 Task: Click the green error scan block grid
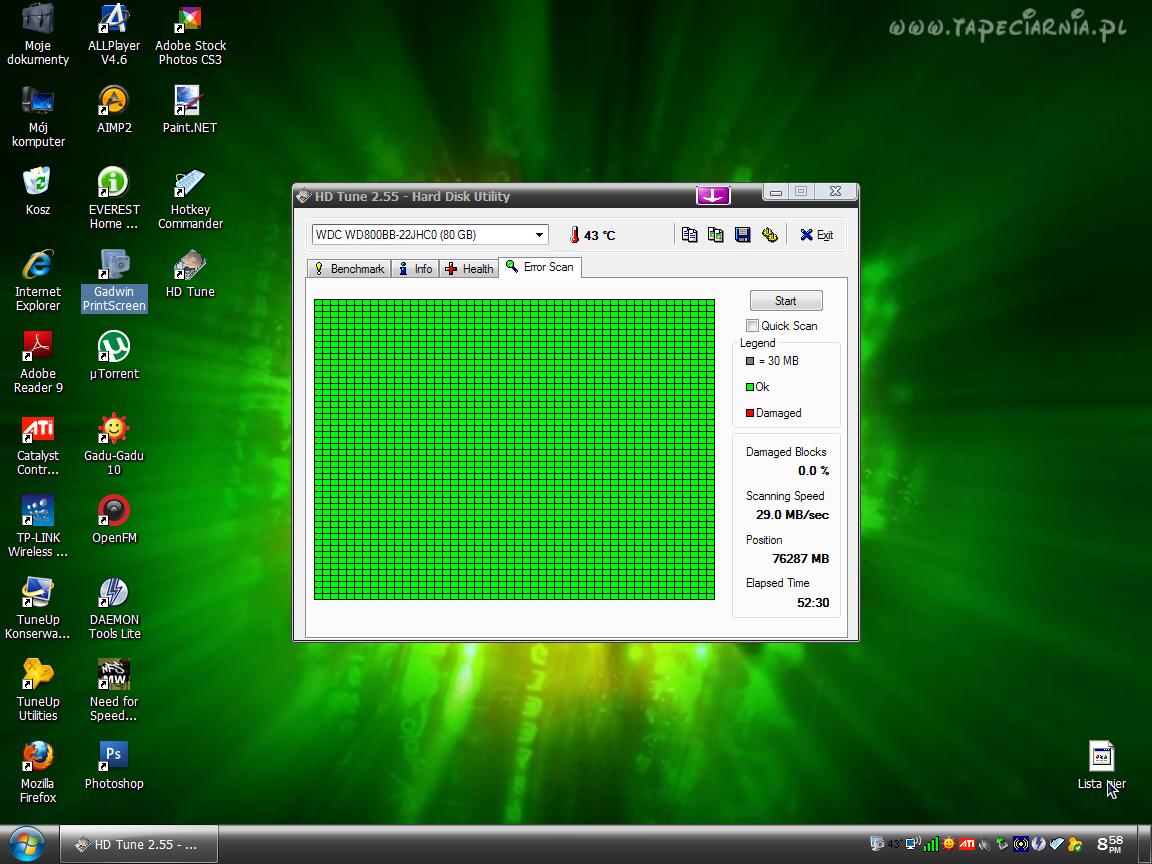coord(514,449)
